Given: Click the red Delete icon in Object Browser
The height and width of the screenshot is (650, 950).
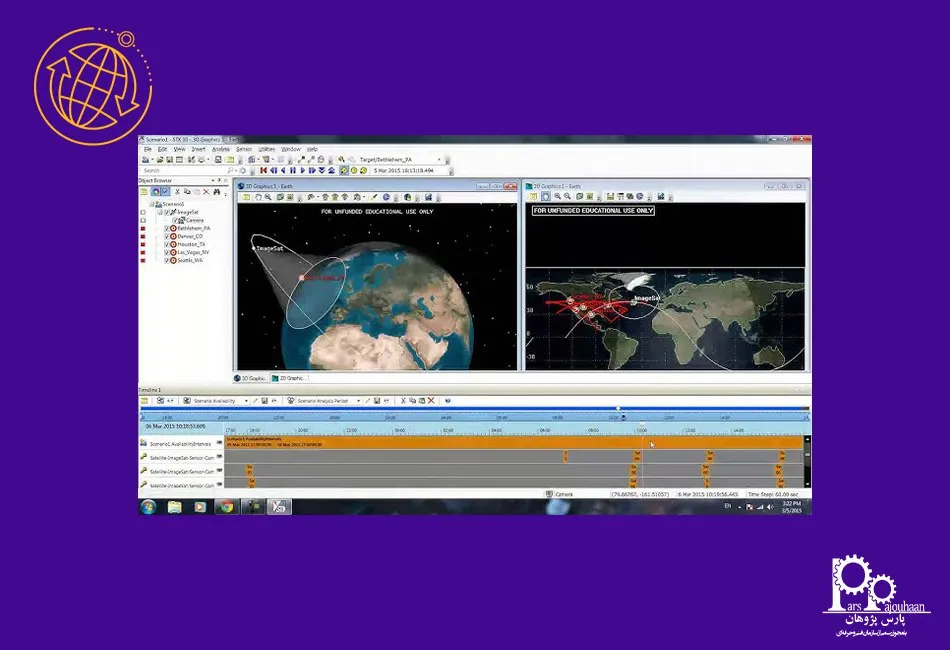Looking at the screenshot, I should (206, 191).
